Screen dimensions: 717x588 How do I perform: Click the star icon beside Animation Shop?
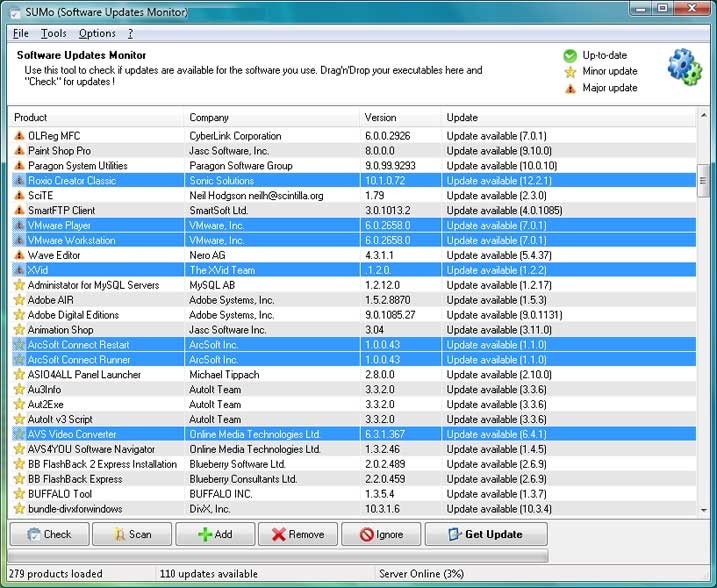(x=19, y=330)
